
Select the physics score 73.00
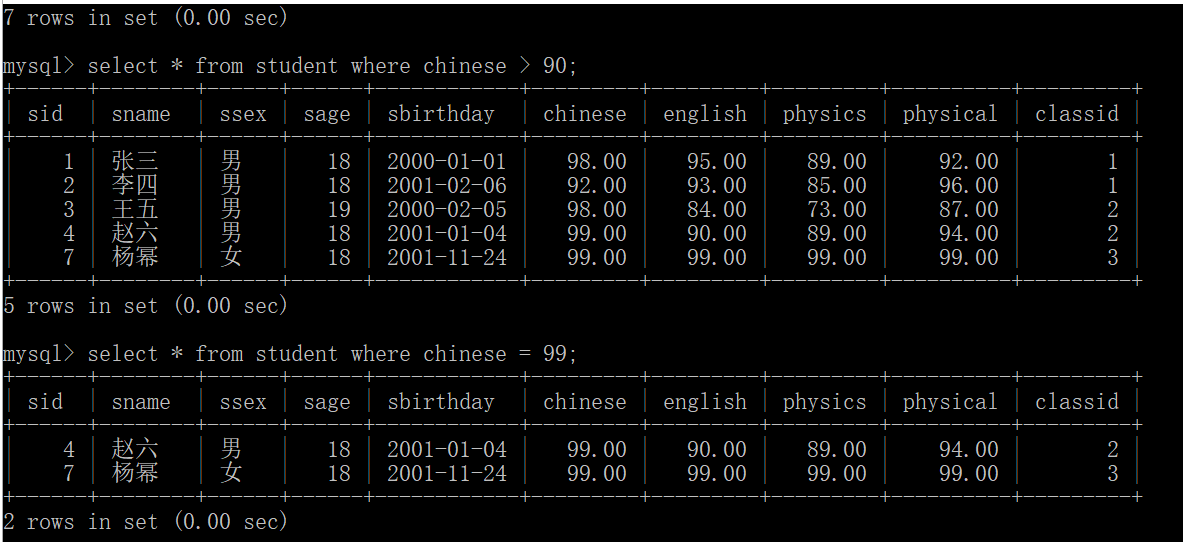click(836, 209)
